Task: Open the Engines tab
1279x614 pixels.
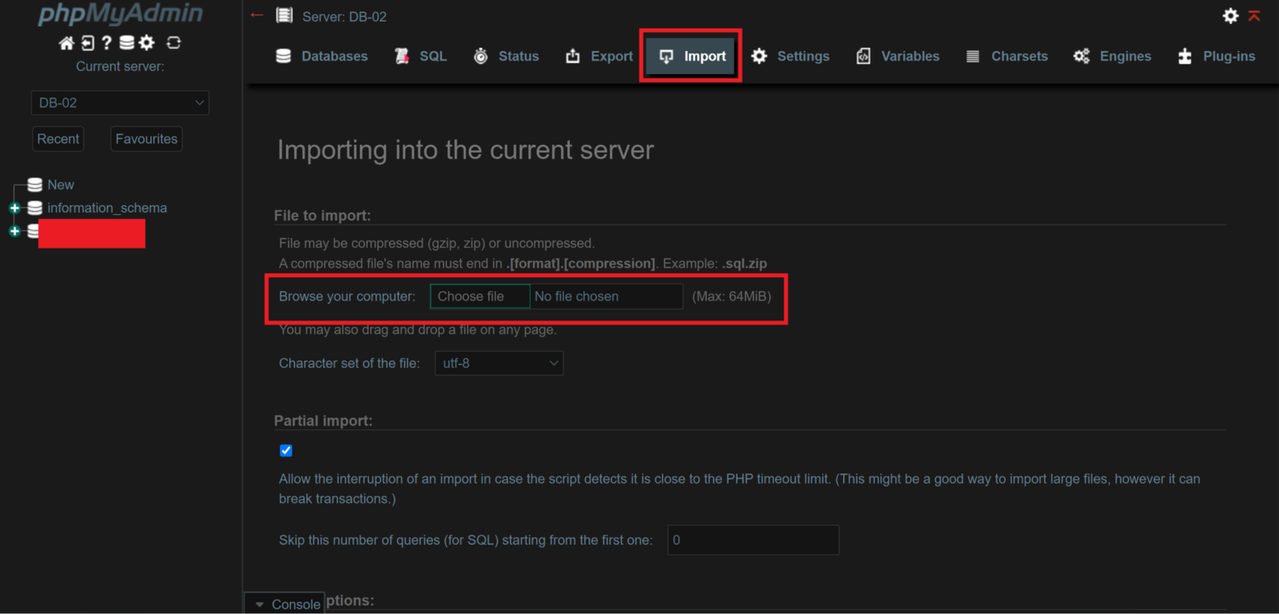Action: coord(1113,56)
